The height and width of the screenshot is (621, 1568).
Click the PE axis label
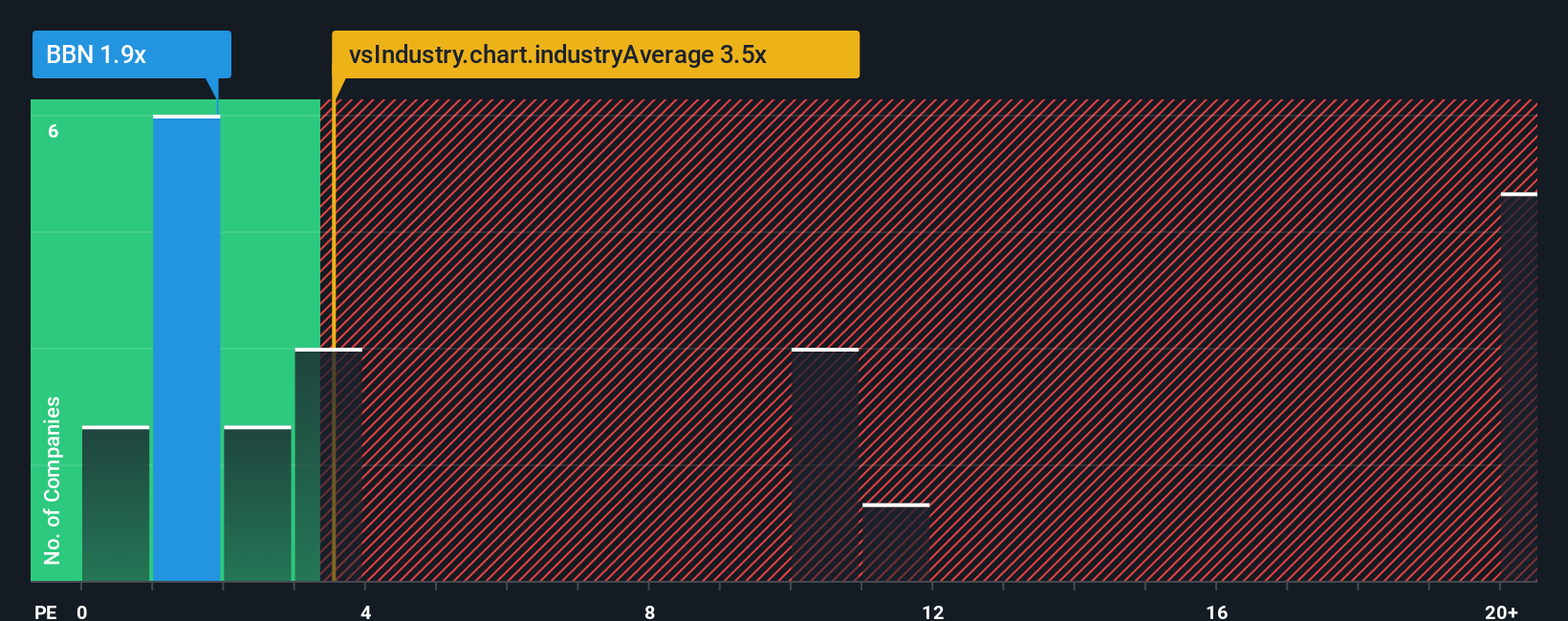click(46, 611)
